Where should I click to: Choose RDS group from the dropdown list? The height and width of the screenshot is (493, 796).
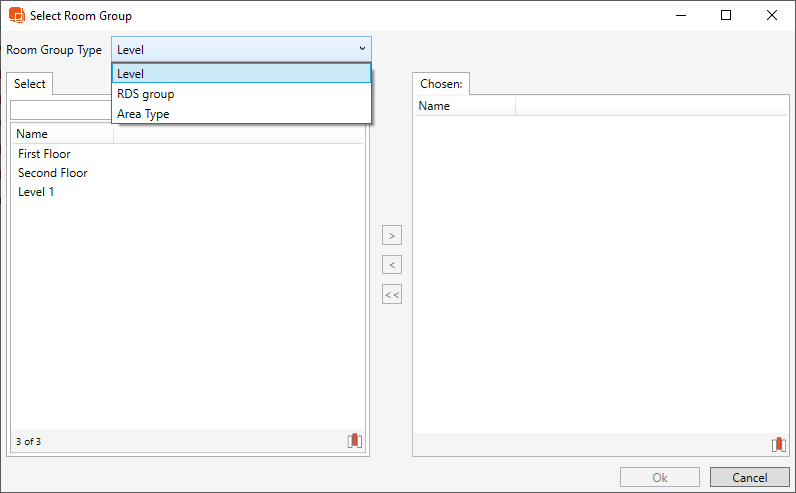pyautogui.click(x=241, y=94)
